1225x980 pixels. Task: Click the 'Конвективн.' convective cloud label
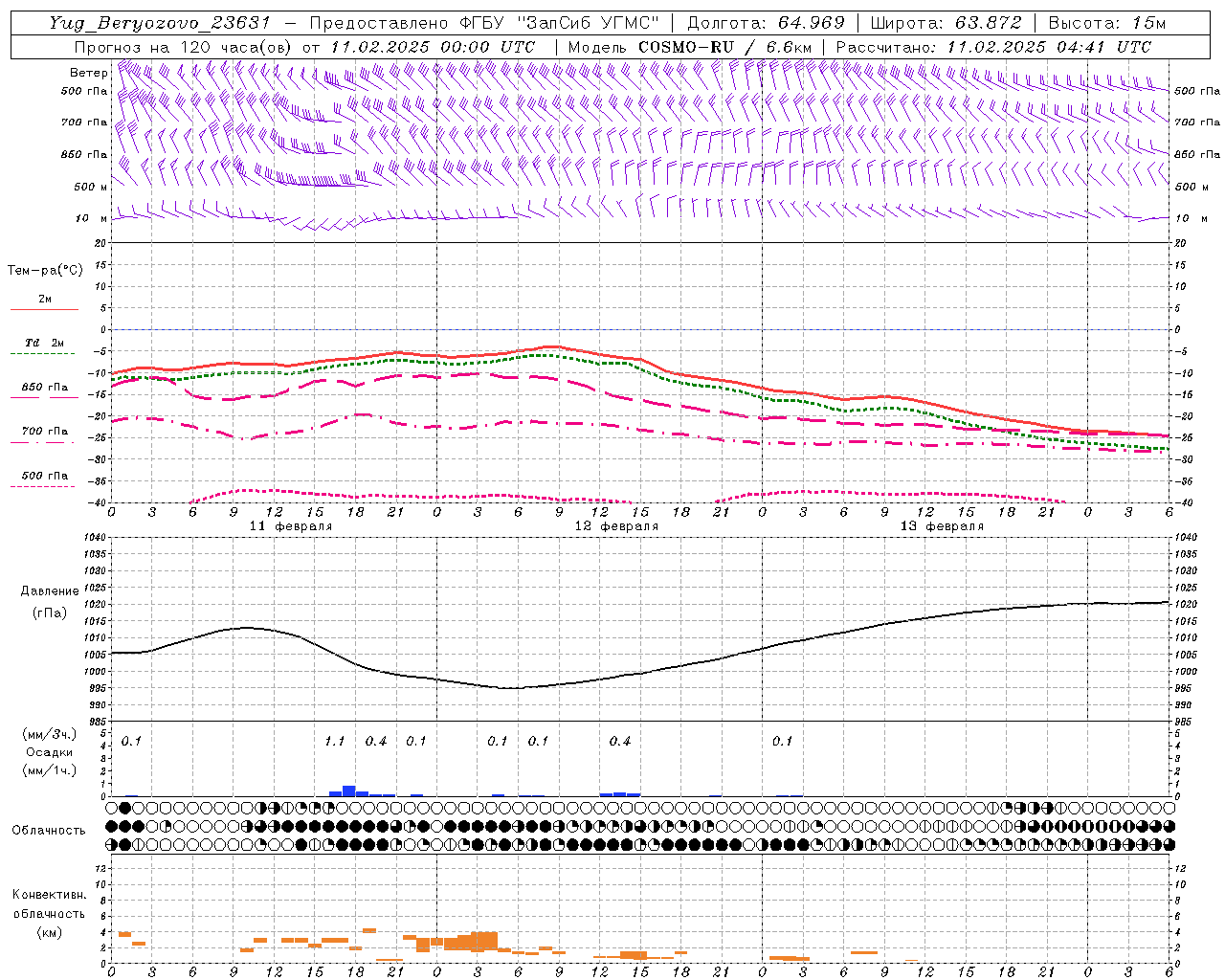49,895
